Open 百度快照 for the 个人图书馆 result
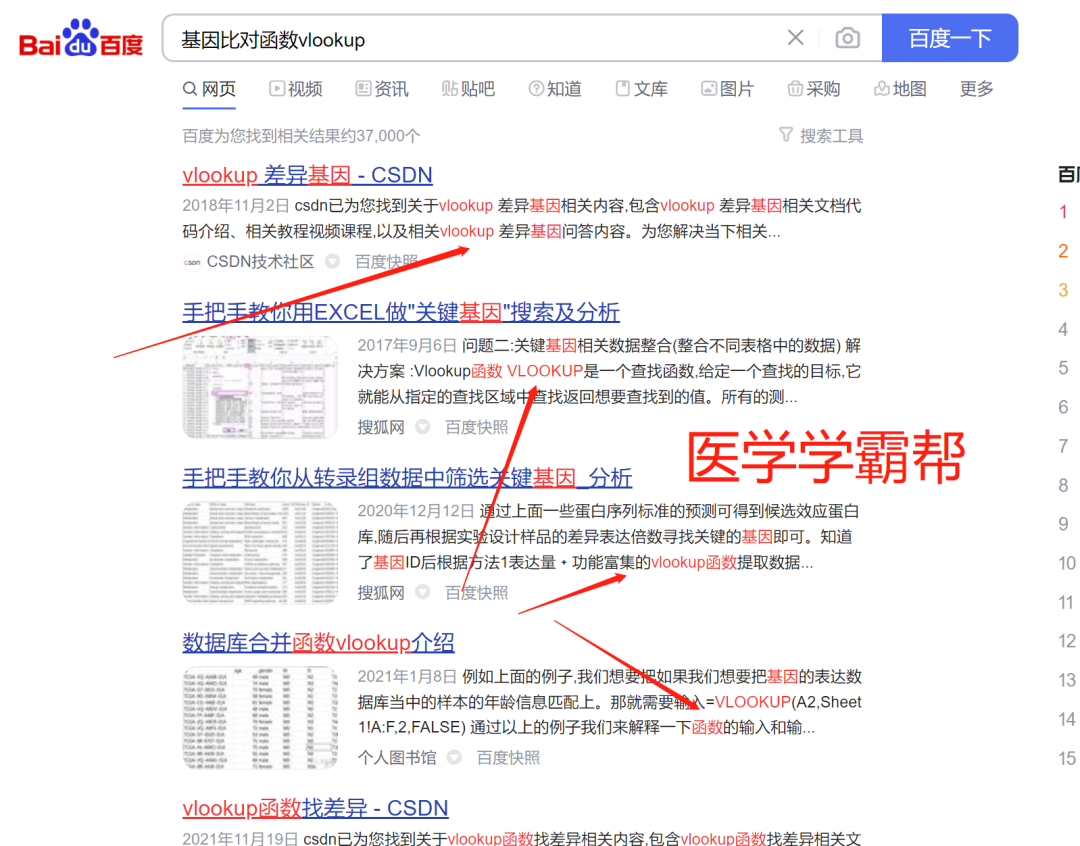This screenshot has width=1080, height=846. [x=508, y=758]
